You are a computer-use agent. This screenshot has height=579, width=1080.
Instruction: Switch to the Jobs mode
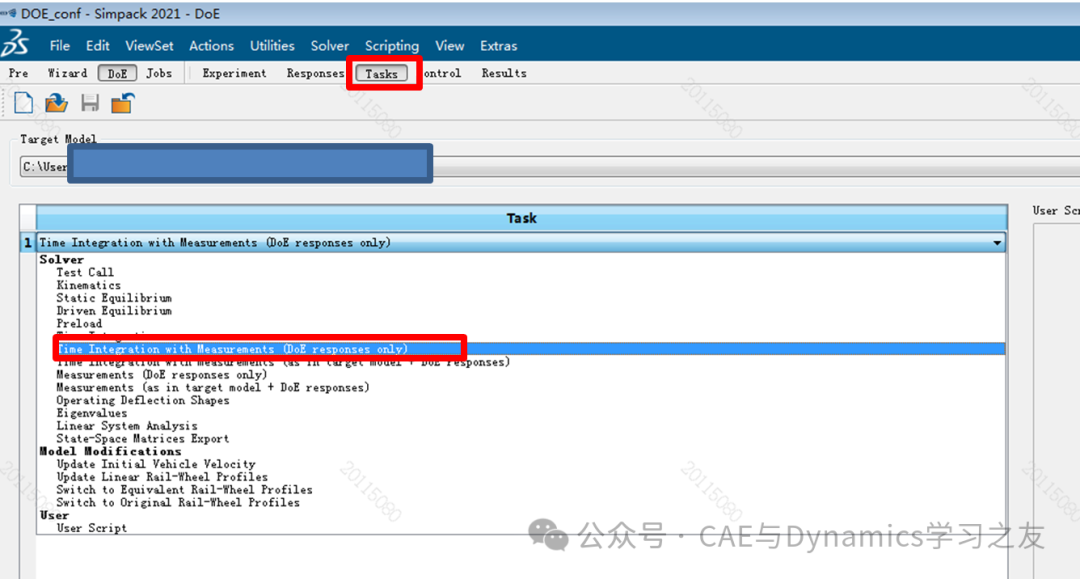[159, 73]
